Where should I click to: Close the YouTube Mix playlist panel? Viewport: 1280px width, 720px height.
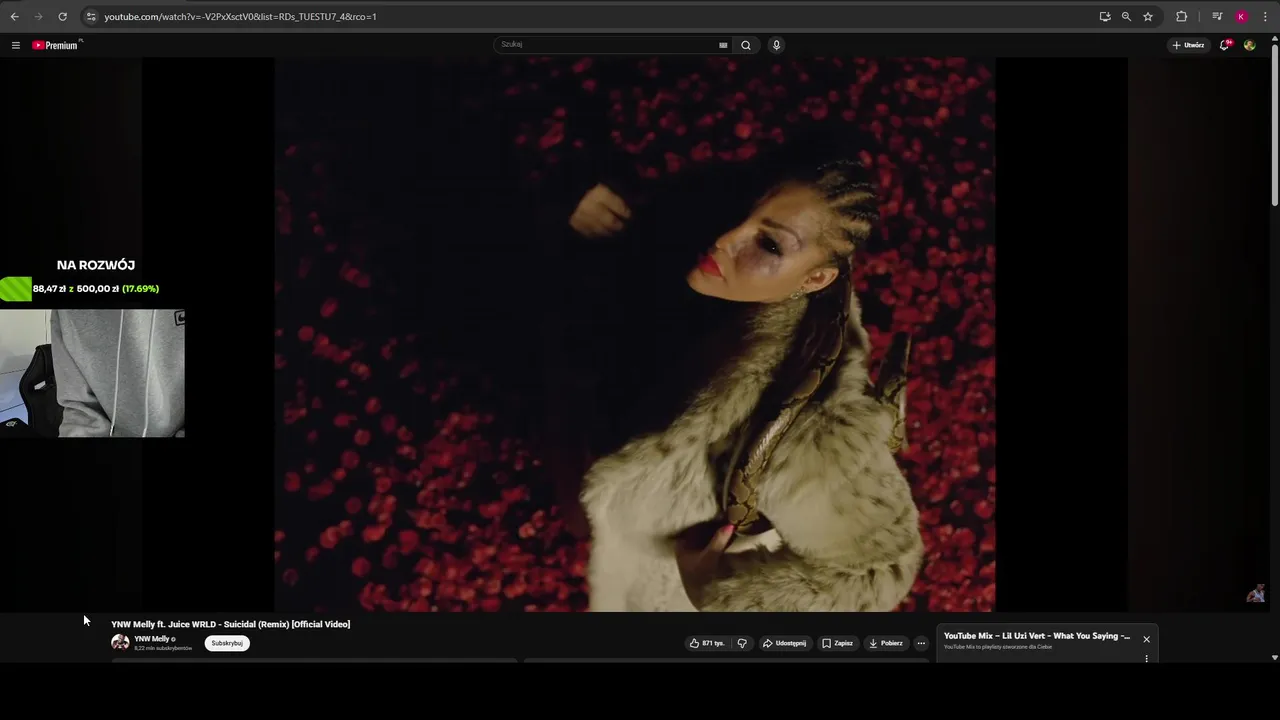[x=1146, y=639]
